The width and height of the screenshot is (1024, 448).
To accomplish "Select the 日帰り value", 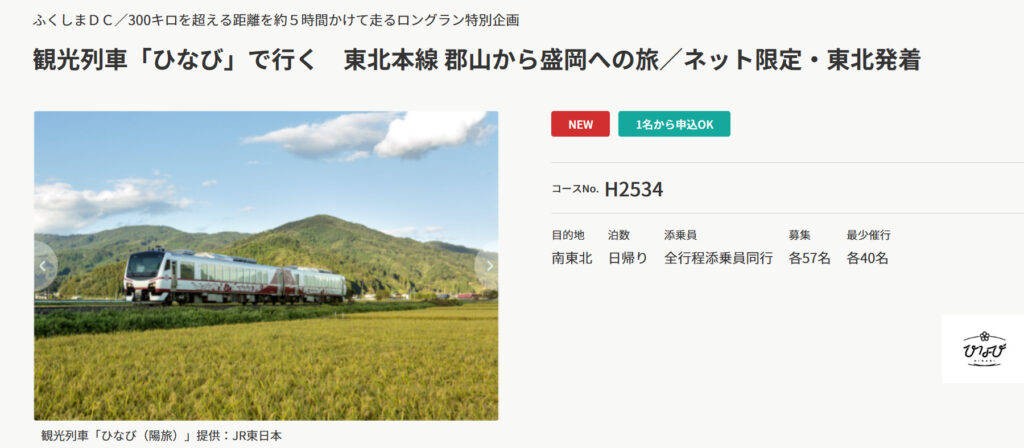I will click(x=628, y=258).
